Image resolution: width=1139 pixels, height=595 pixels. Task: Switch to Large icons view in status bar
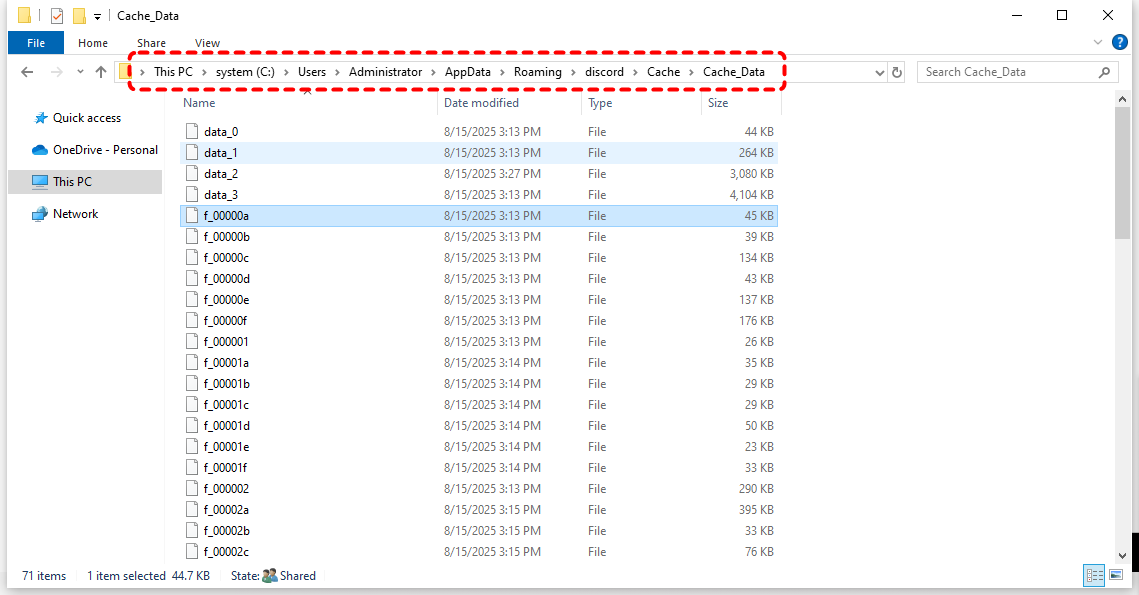pyautogui.click(x=1116, y=575)
